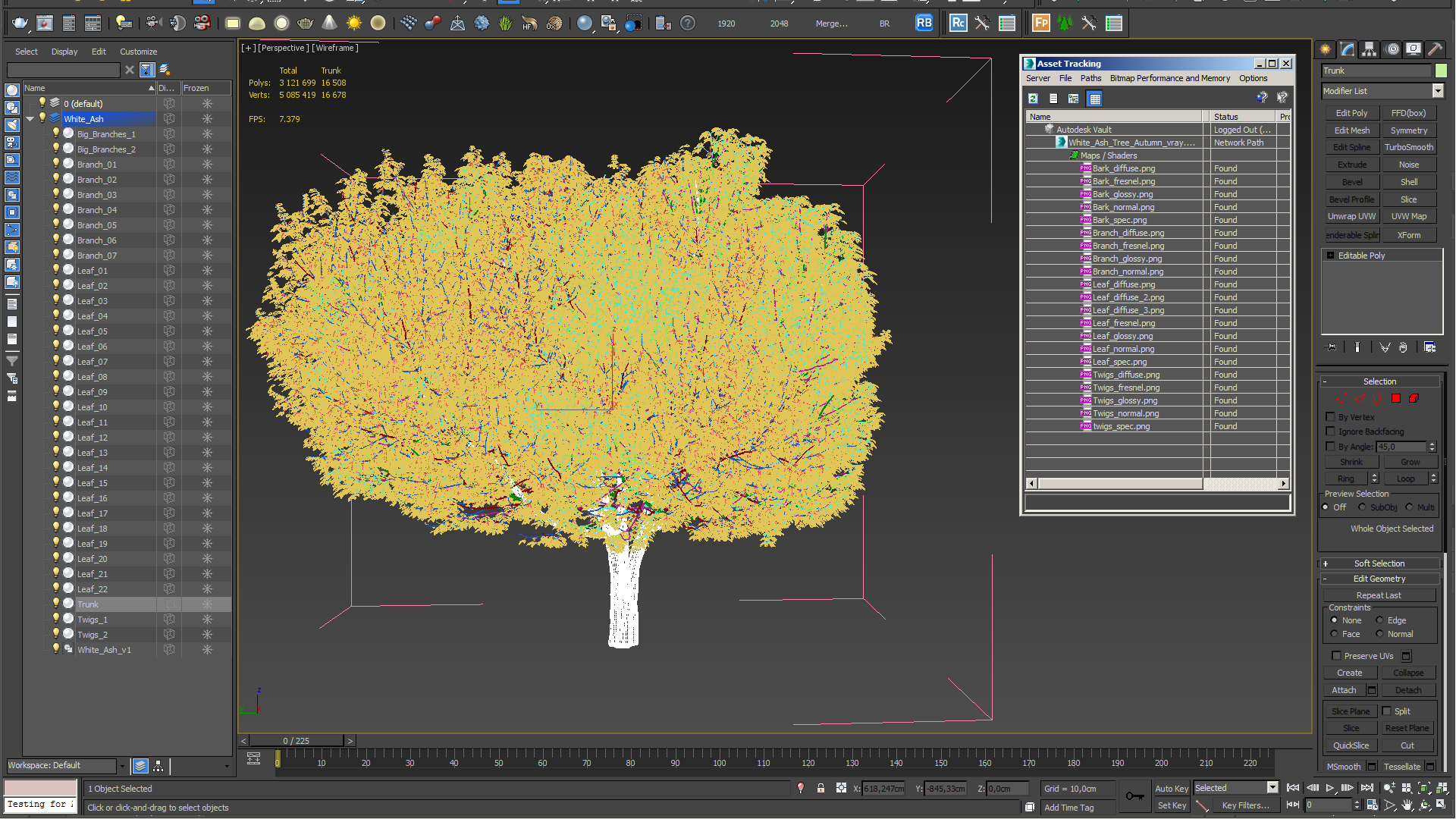This screenshot has width=1456, height=819.
Task: Click the sun light icon
Action: (x=354, y=24)
